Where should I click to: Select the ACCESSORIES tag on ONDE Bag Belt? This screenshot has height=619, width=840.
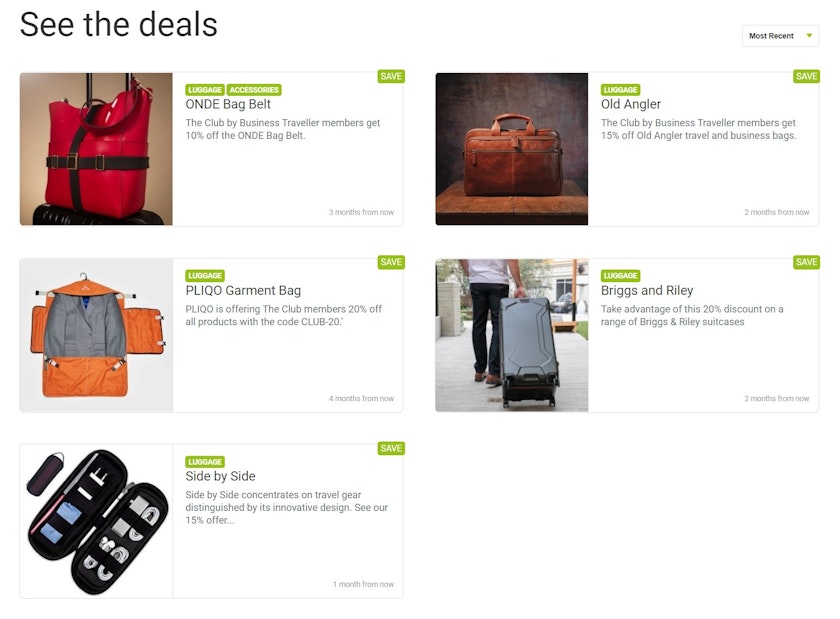tap(254, 90)
